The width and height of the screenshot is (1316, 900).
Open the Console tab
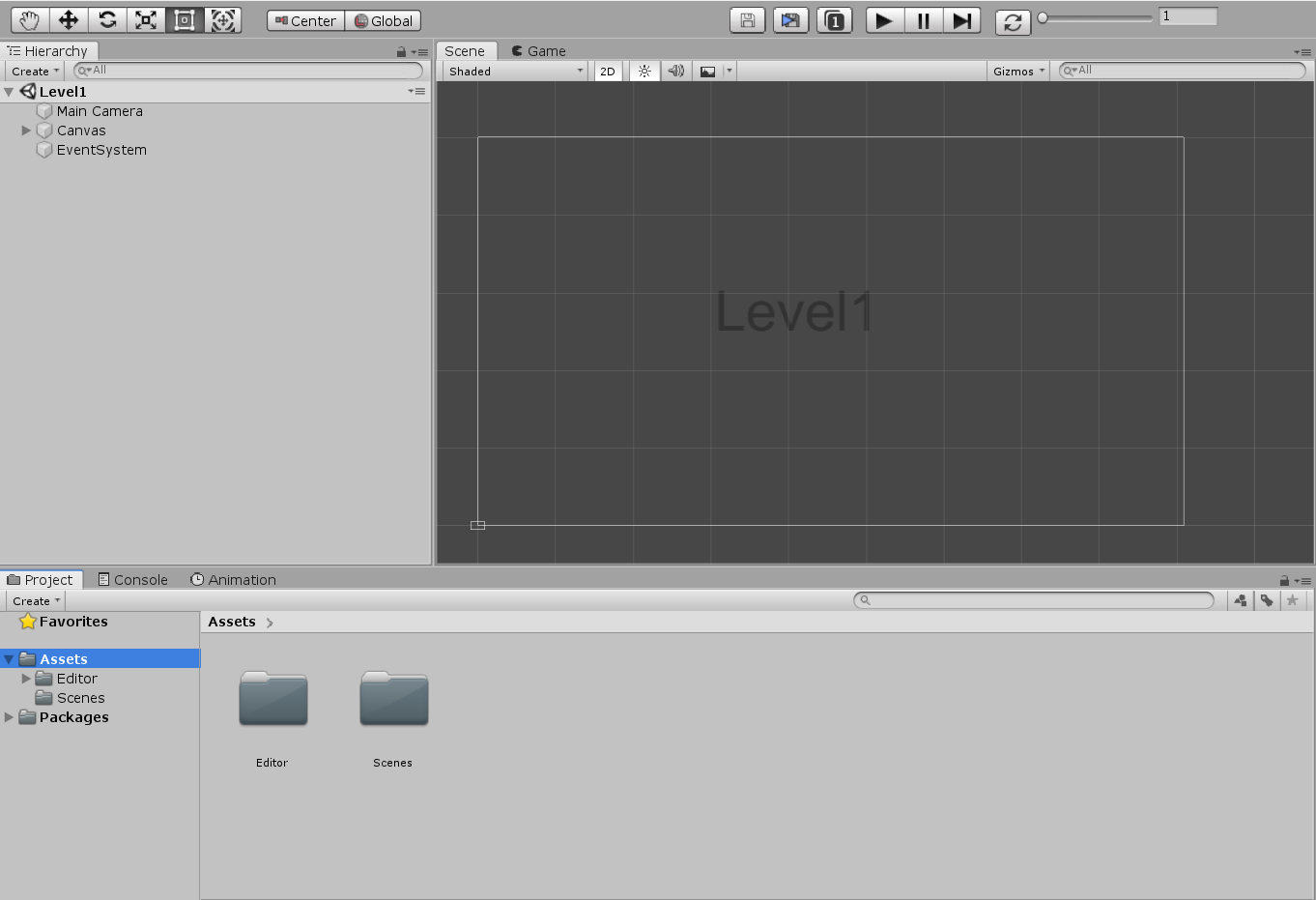pyautogui.click(x=133, y=580)
